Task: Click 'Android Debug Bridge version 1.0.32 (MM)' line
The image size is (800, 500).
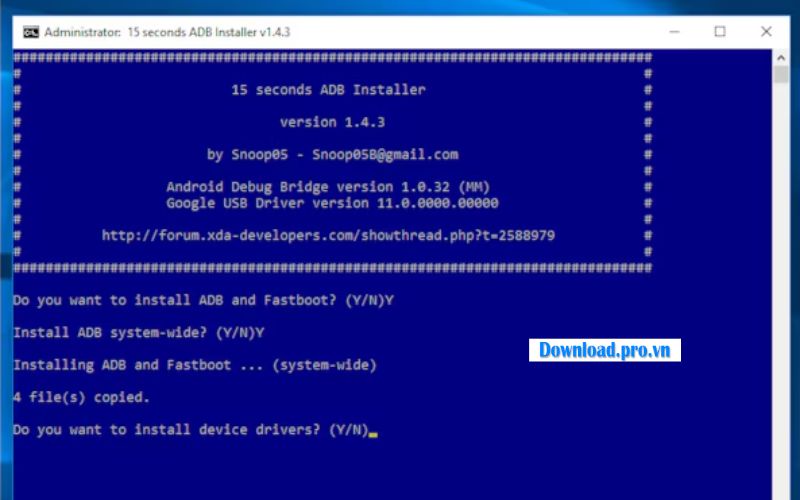Action: click(x=328, y=187)
